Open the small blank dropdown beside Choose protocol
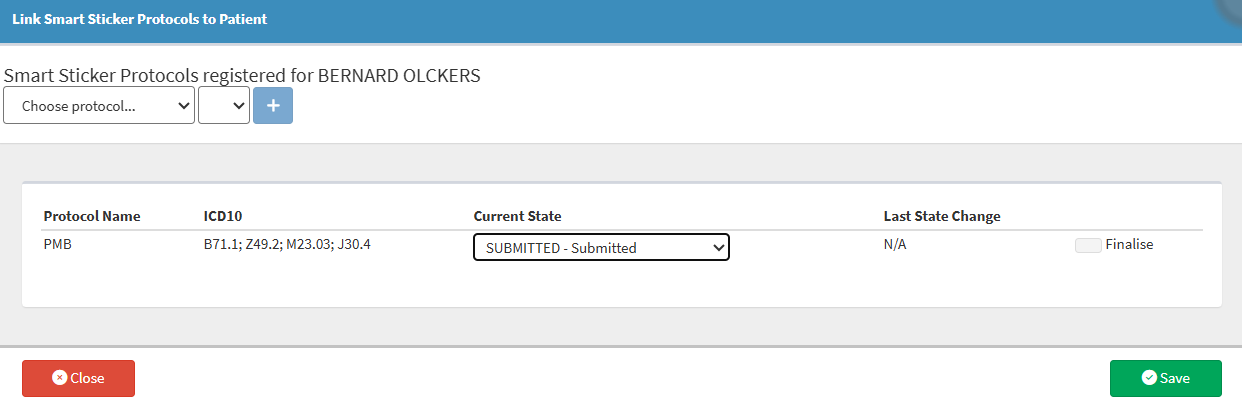Viewport: 1242px width, 402px height. tap(224, 105)
